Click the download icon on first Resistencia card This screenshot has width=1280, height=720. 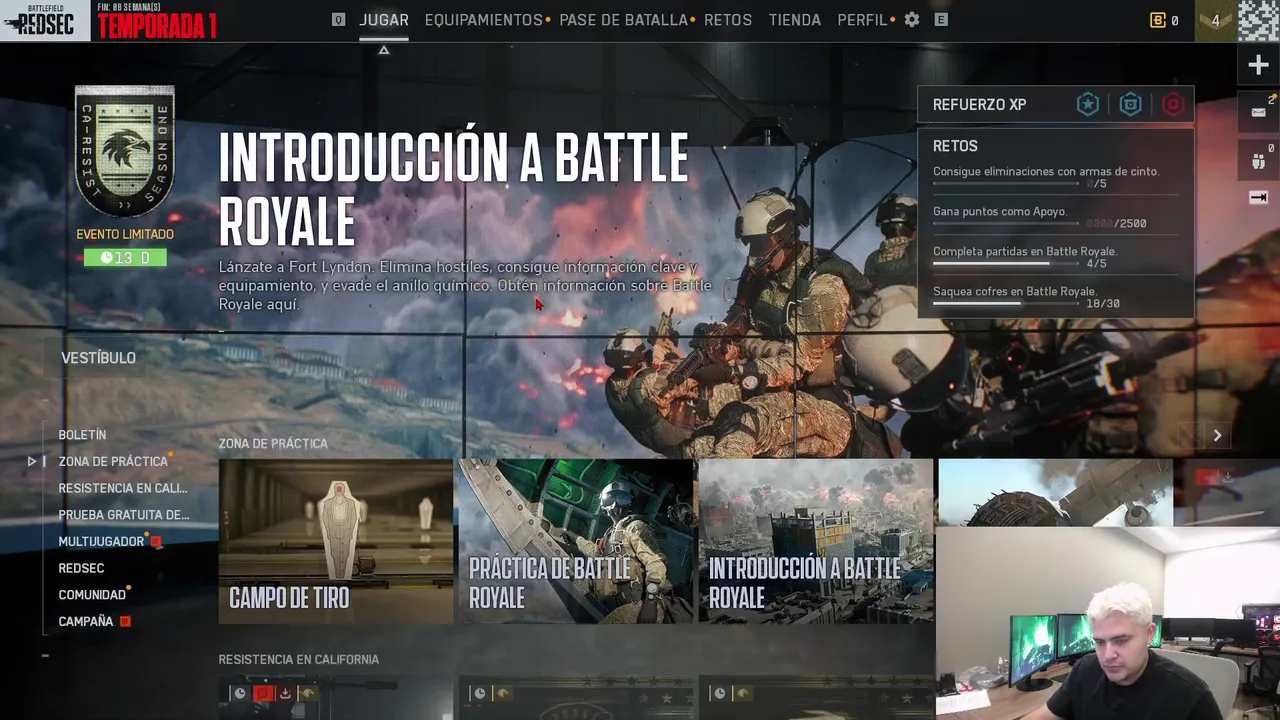click(285, 693)
